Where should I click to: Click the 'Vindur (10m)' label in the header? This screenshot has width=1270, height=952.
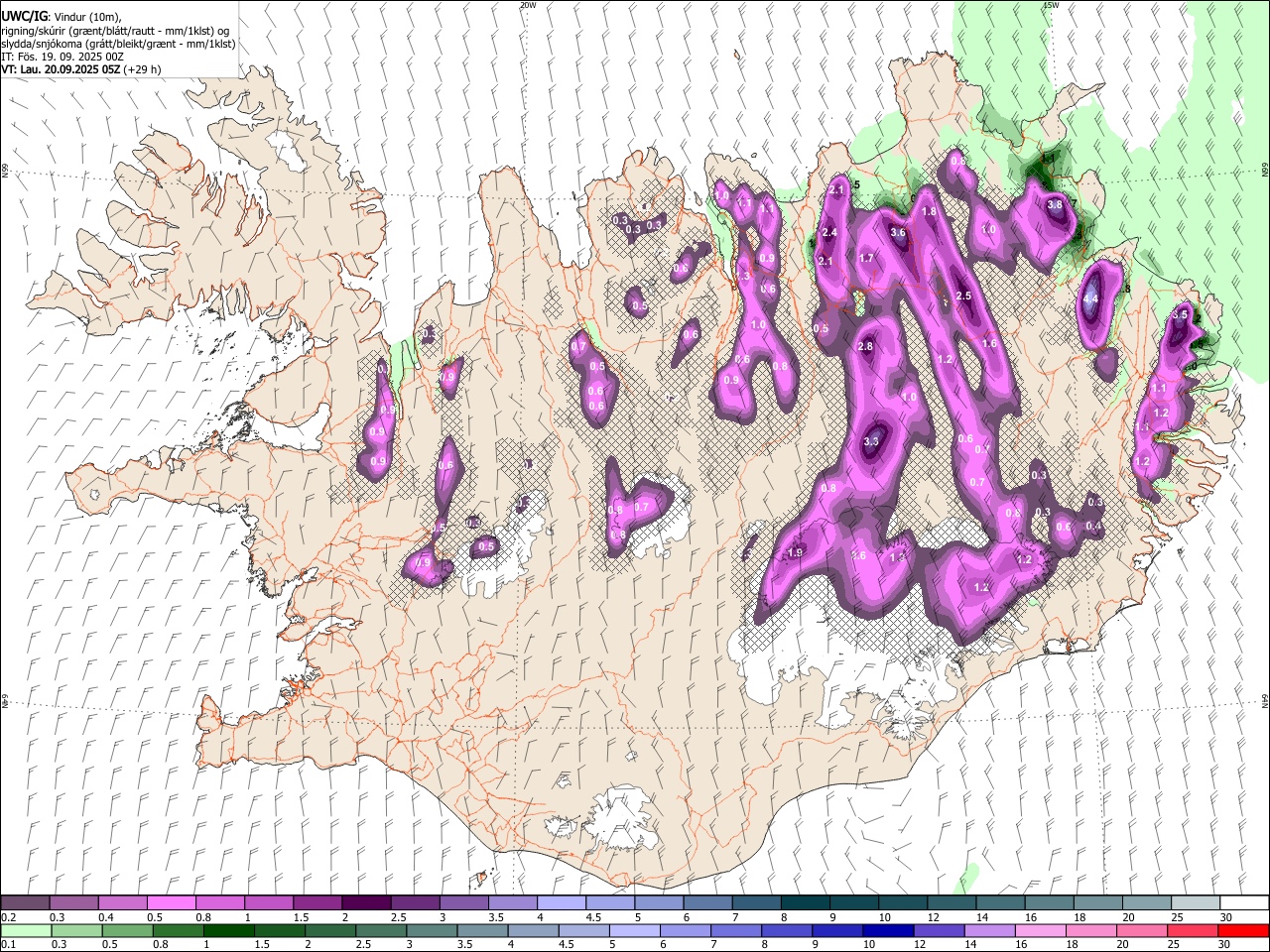click(x=85, y=17)
